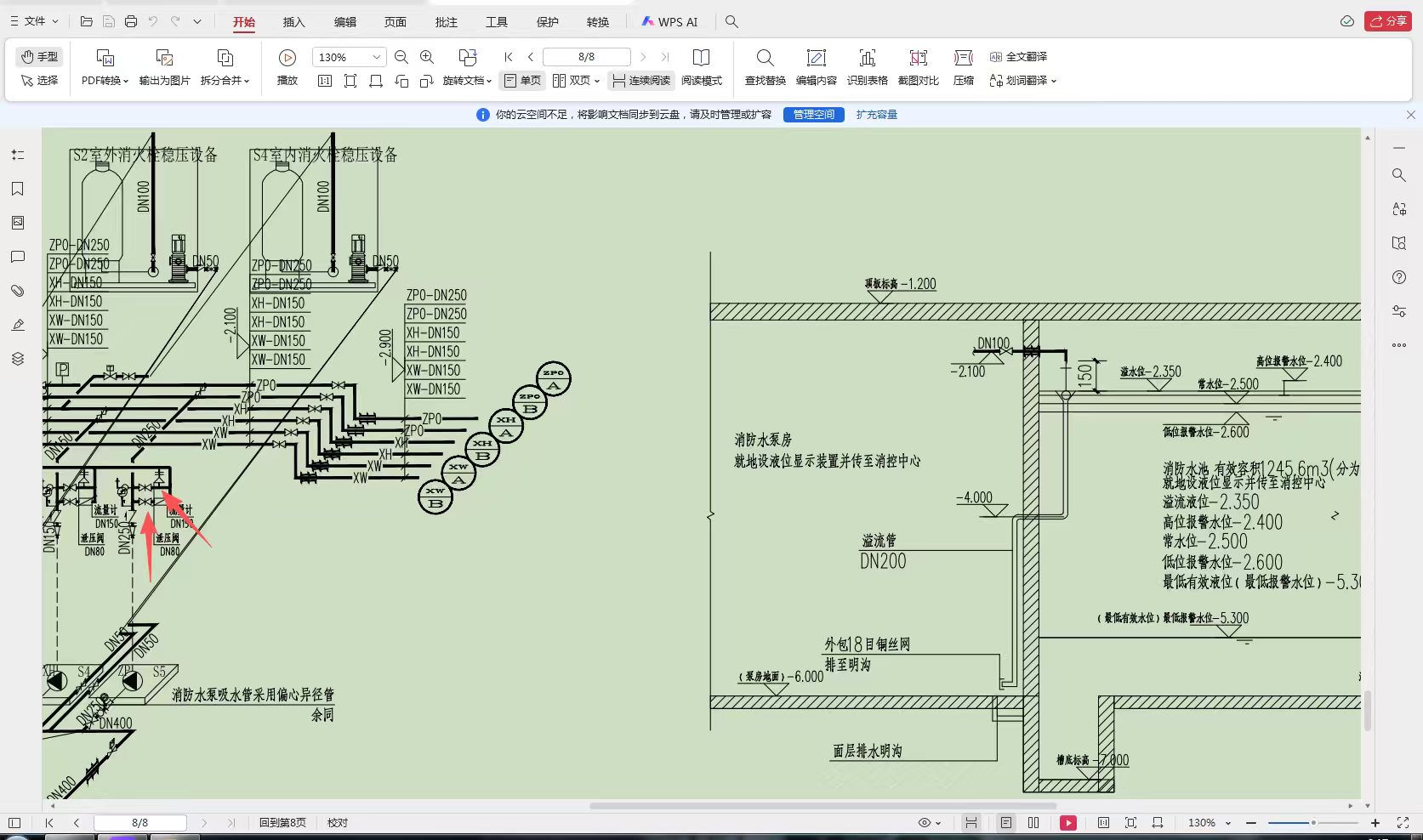Open the PDF转换 dropdown menu
Viewport: 1423px width, 840px height.
click(x=105, y=81)
